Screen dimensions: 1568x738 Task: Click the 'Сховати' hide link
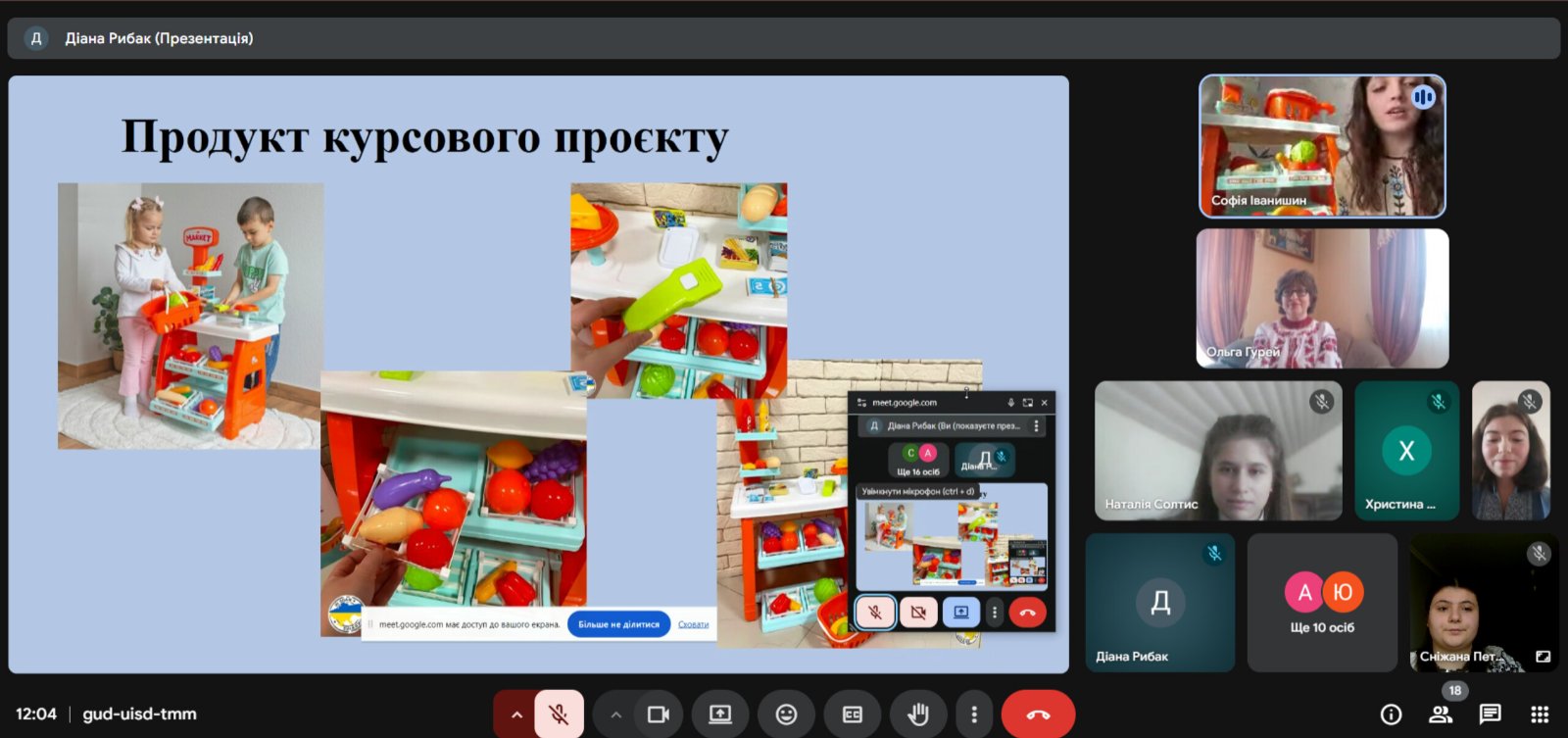click(x=693, y=624)
